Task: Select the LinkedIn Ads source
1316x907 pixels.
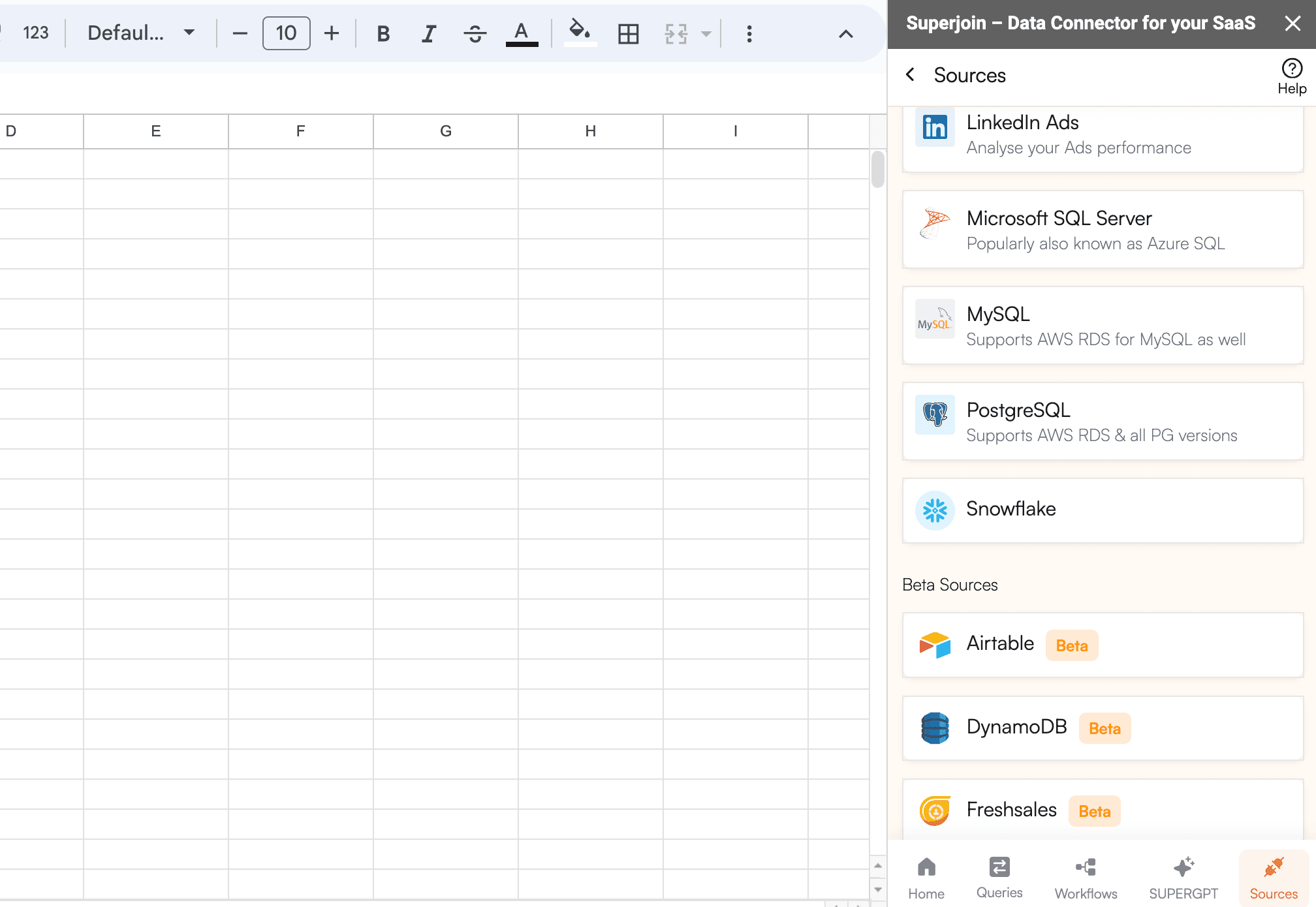Action: pyautogui.click(x=1103, y=138)
